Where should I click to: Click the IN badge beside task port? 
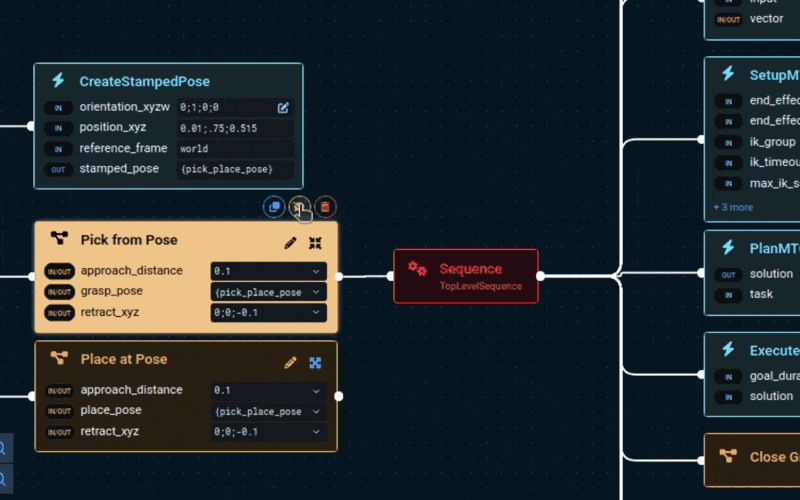[x=728, y=295]
